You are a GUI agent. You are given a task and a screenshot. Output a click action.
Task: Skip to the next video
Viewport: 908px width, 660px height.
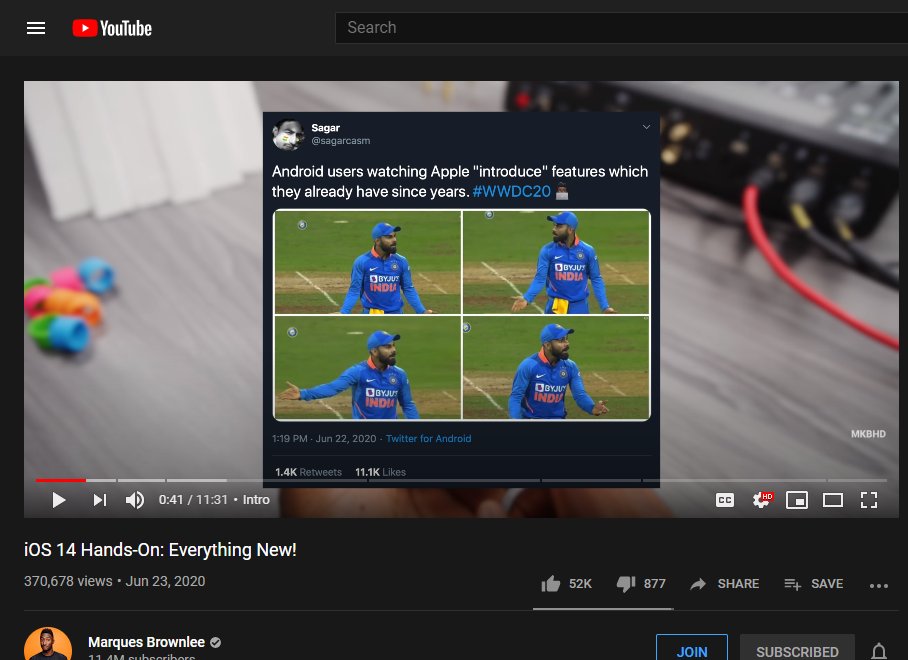100,500
